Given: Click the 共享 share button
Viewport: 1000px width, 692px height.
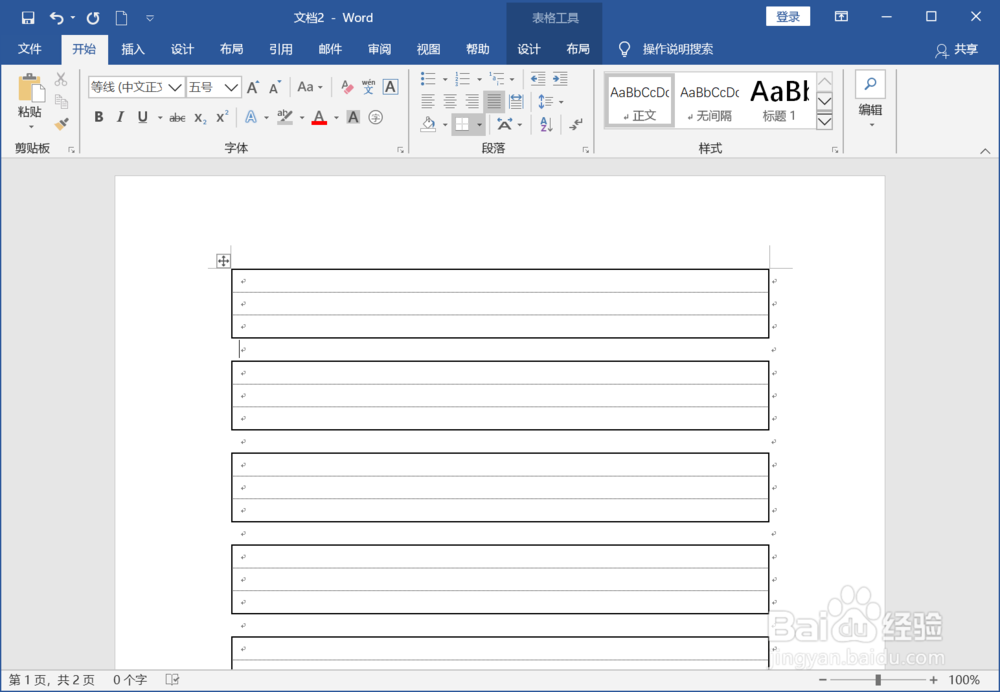Looking at the screenshot, I should pos(957,50).
